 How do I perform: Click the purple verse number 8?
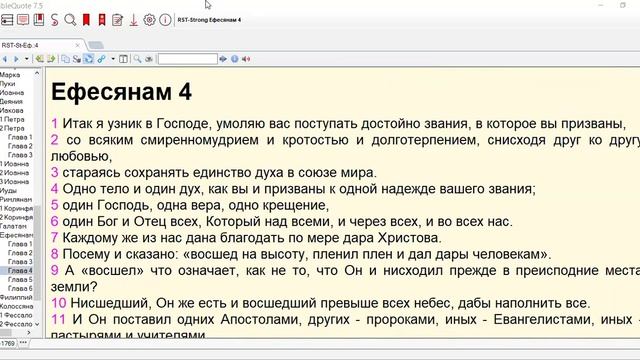pos(55,254)
